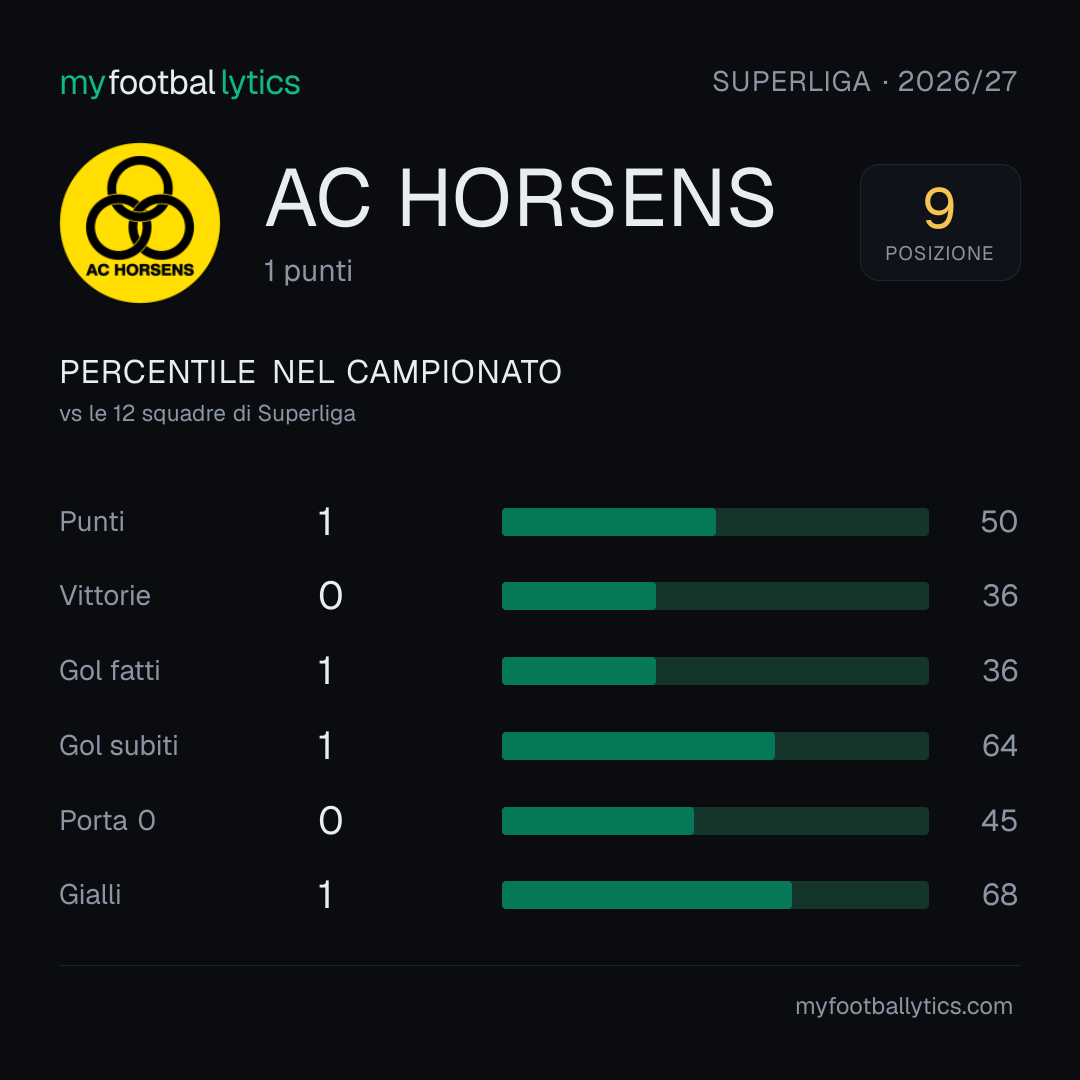Screen dimensions: 1080x1080
Task: Select the Punti stat label
Action: pyautogui.click(x=92, y=521)
